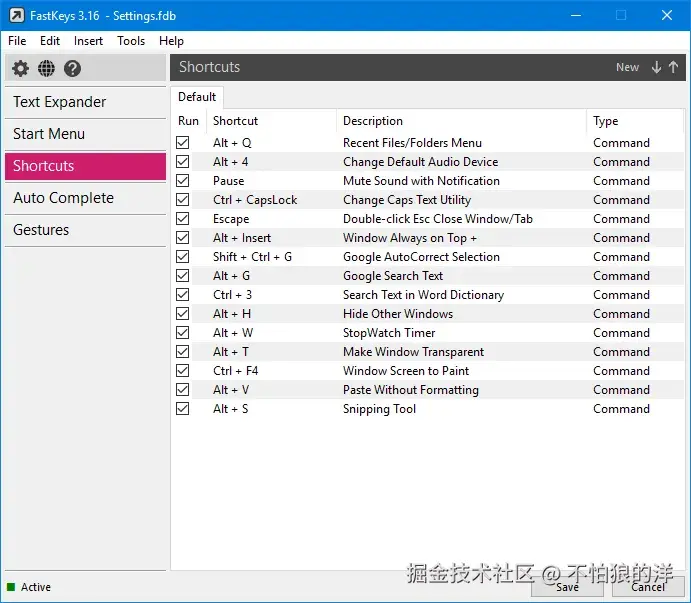Screen dimensions: 691x603
Task: Switch to Gestures section
Action: 85,230
